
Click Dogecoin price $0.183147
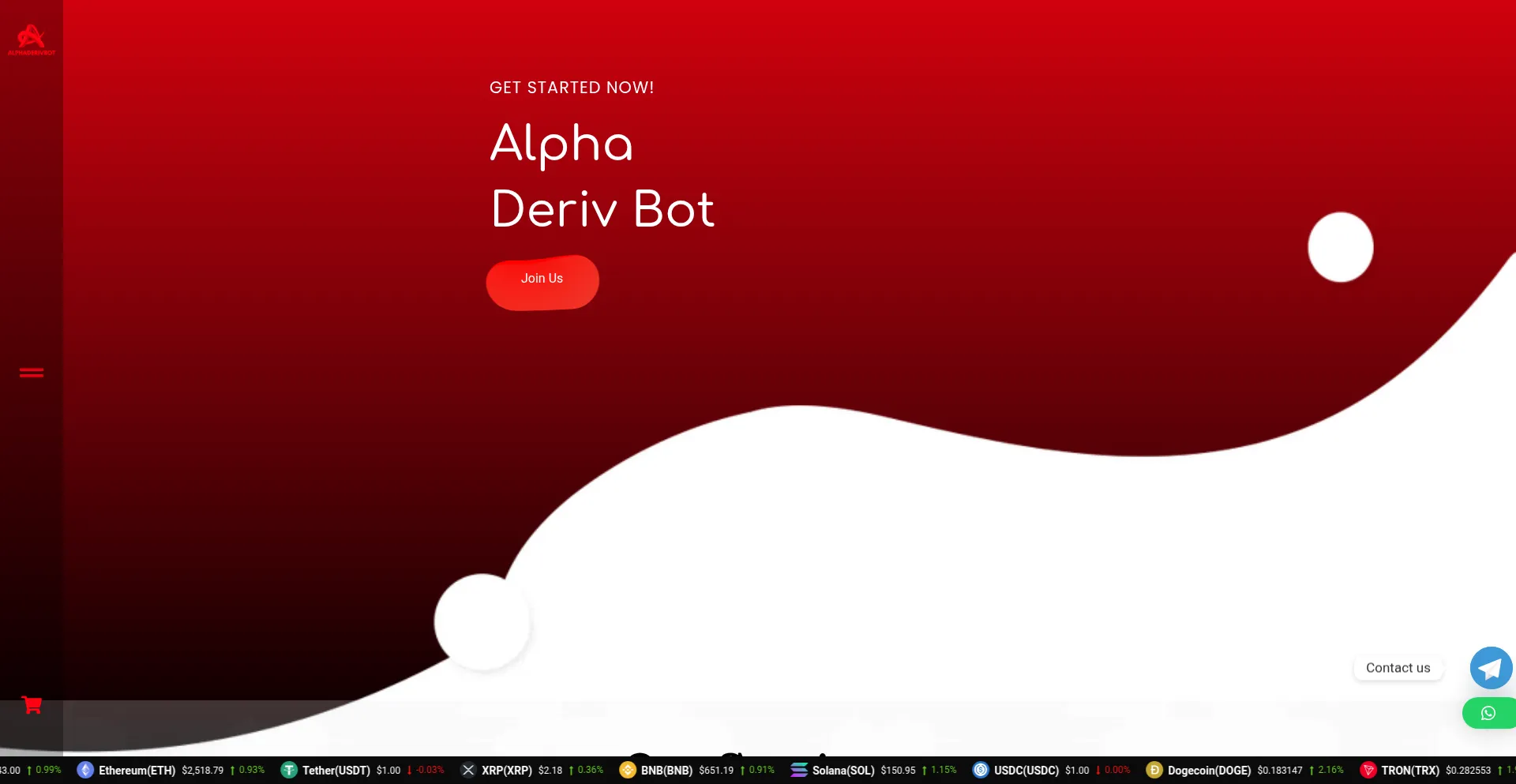coord(1280,771)
